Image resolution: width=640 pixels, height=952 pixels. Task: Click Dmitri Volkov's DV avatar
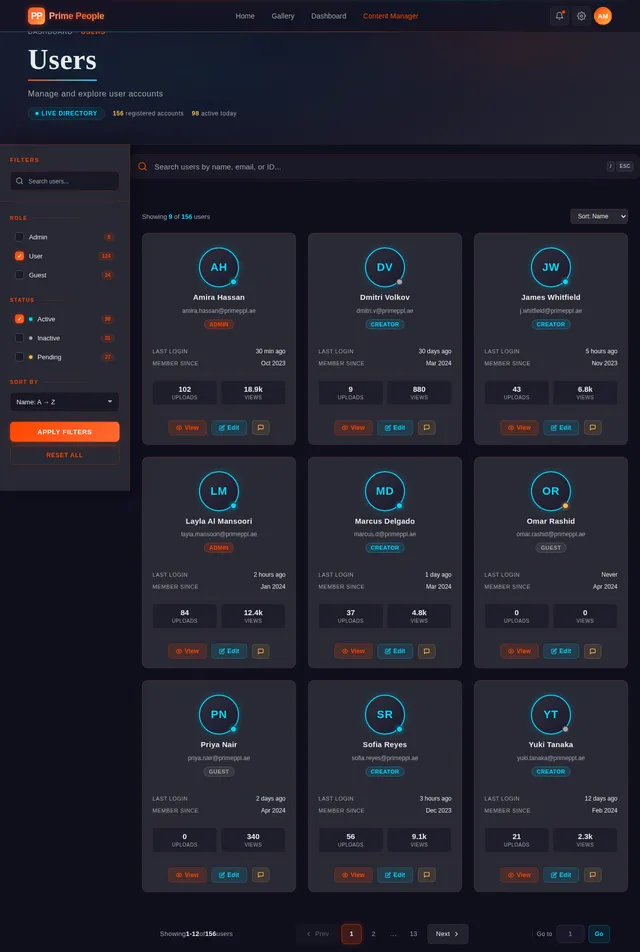coord(385,267)
